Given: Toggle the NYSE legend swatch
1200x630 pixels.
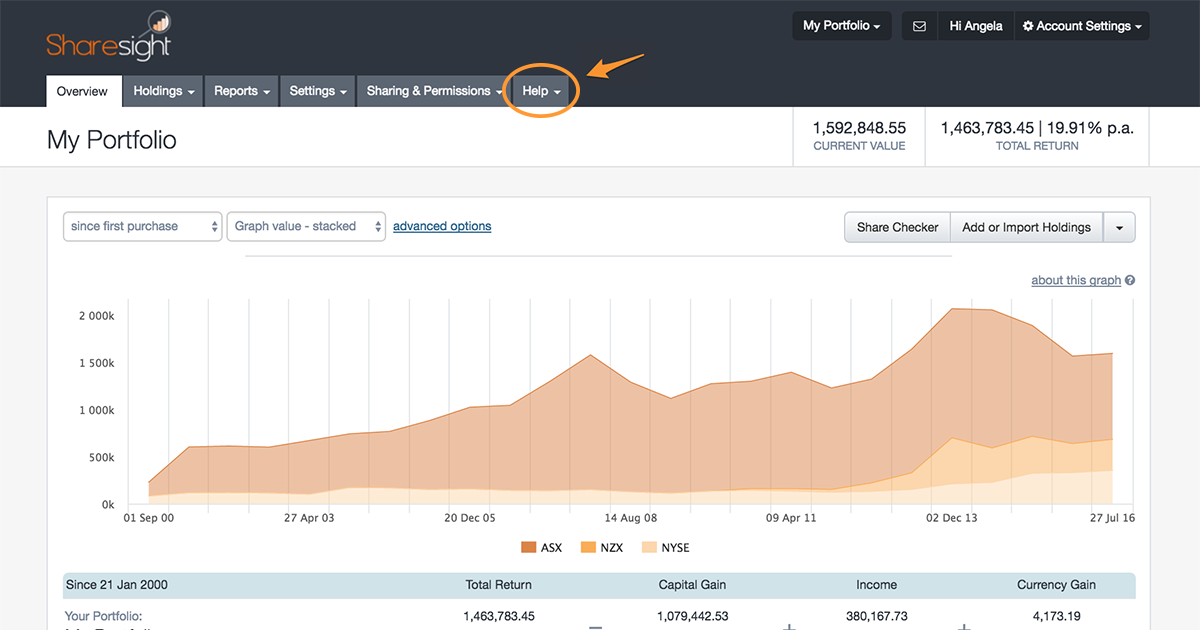Looking at the screenshot, I should coord(650,547).
